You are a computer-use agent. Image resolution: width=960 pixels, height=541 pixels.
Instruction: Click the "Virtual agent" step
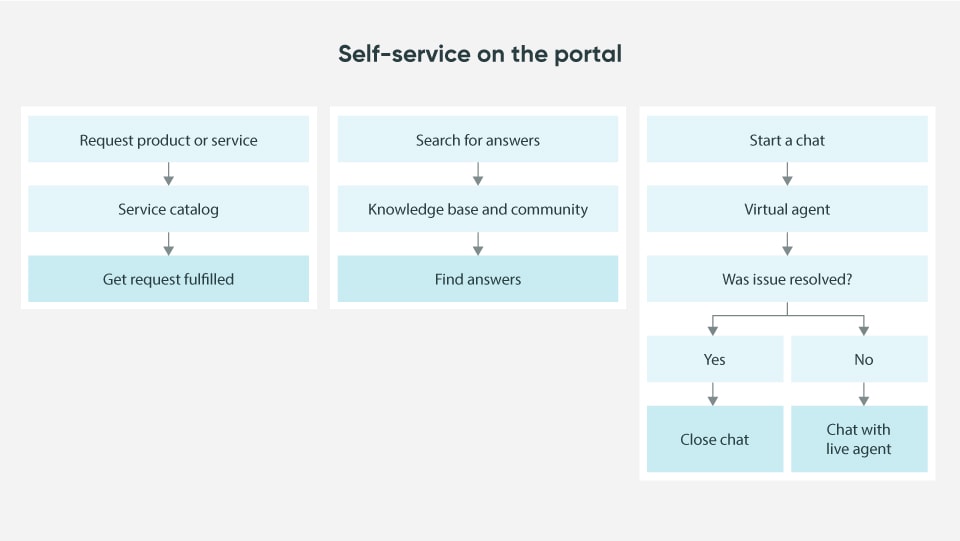[x=787, y=209]
